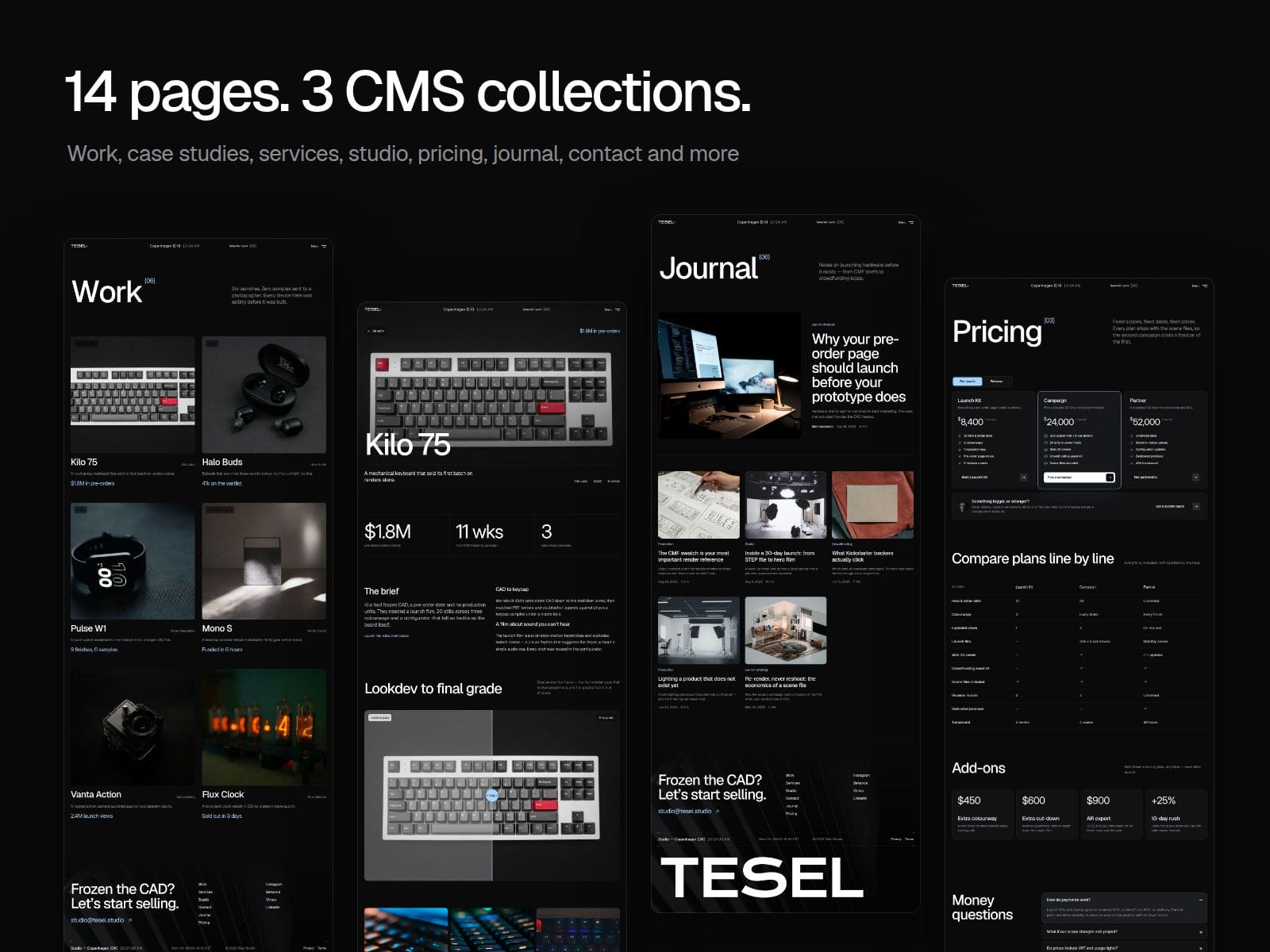Image resolution: width=1270 pixels, height=952 pixels.
Task: Go back via the 'All work' link
Action: [x=375, y=331]
